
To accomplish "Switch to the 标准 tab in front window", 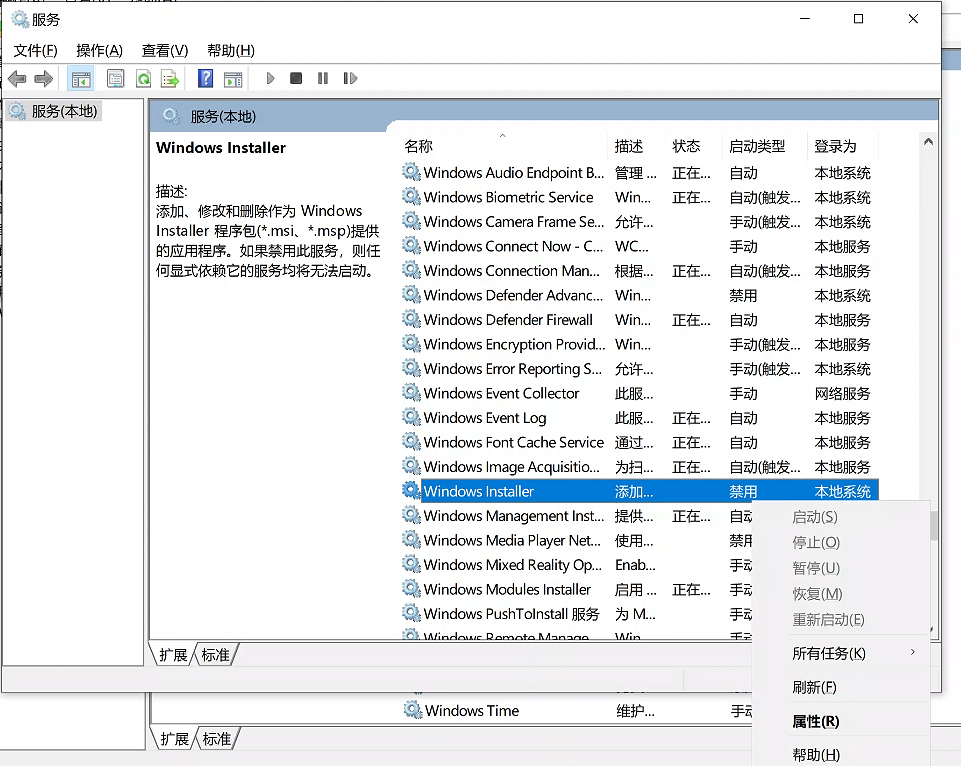I will coord(216,655).
